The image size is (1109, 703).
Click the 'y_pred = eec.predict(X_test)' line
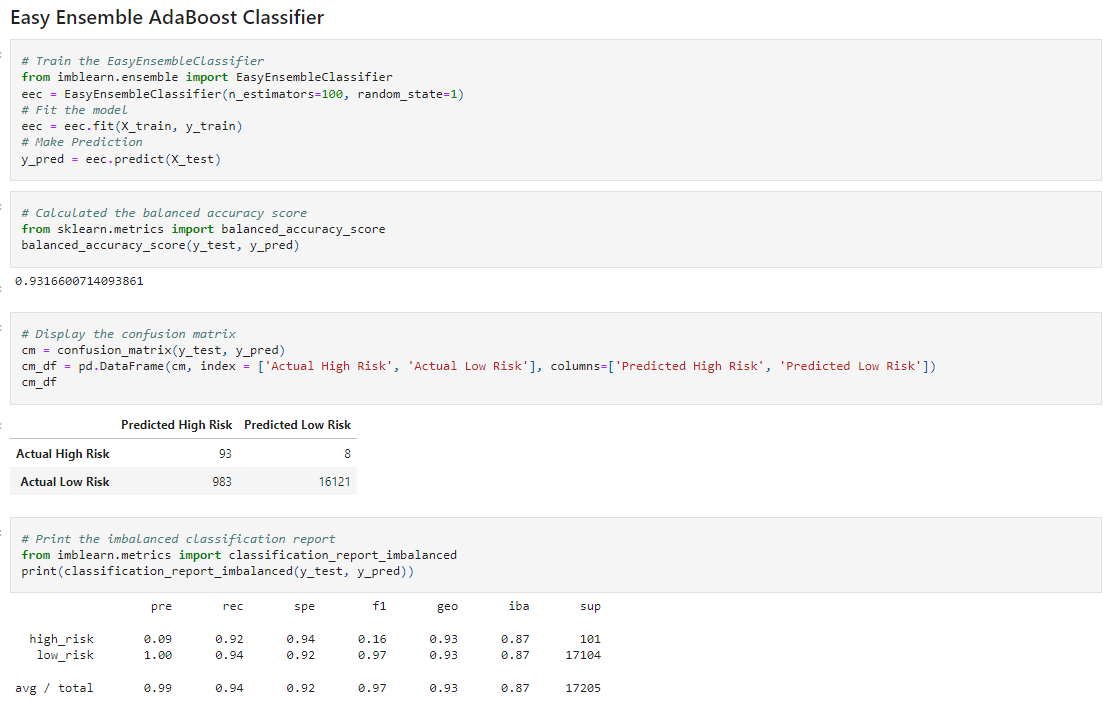[121, 159]
